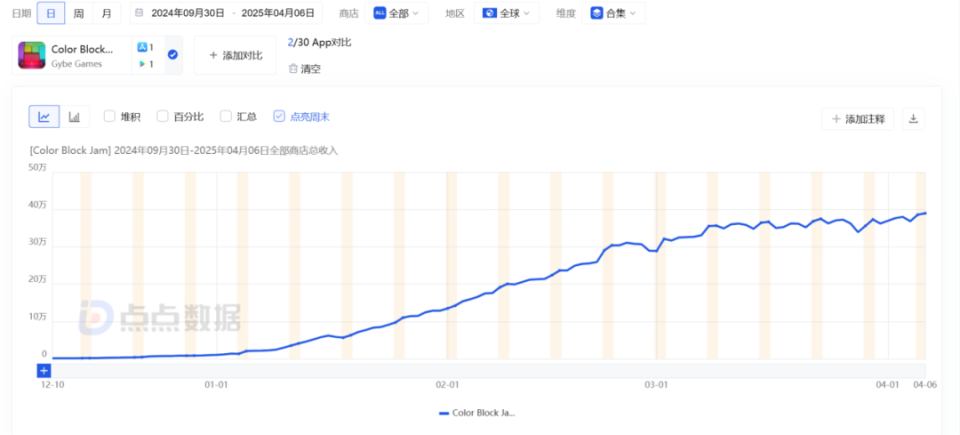
Task: Click the stack icon in dimension dropdown
Action: coord(596,13)
